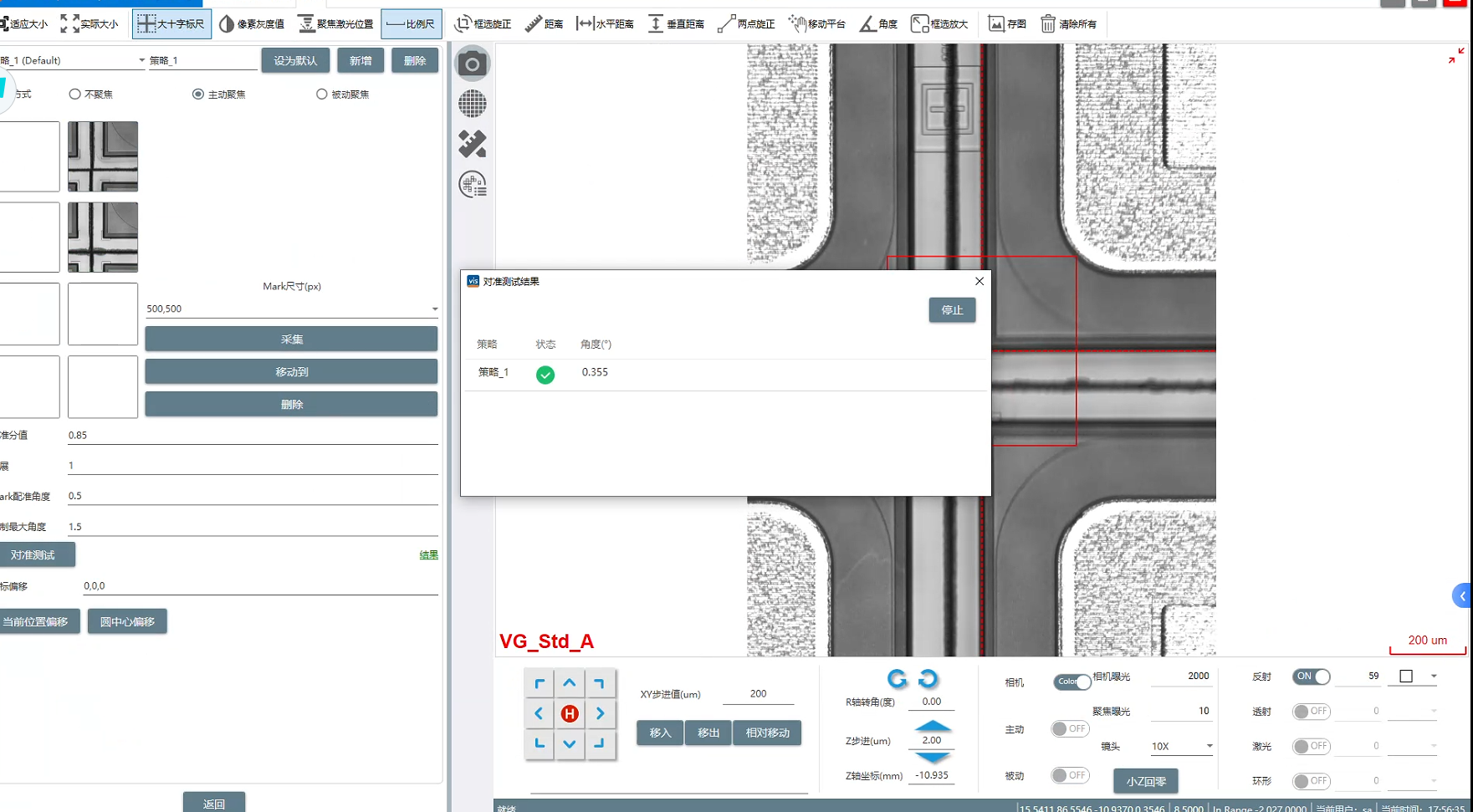
Task: Expand the Mark尺寸 500,500 dropdown
Action: tap(434, 309)
